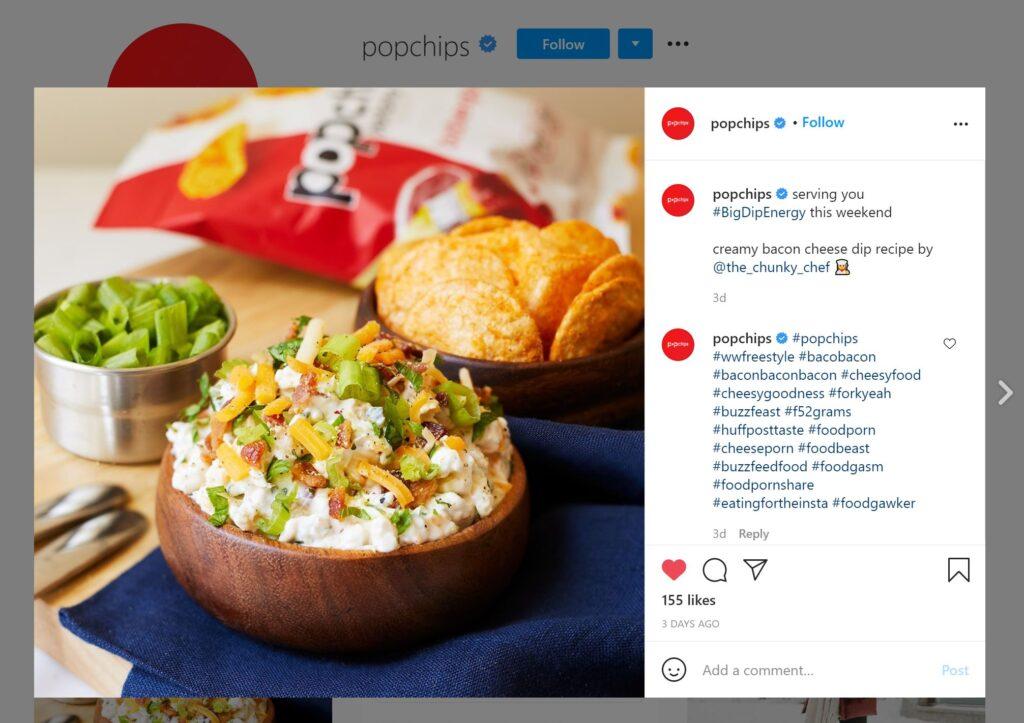Click the blue Follow button in profile header
The image size is (1024, 723).
click(563, 44)
